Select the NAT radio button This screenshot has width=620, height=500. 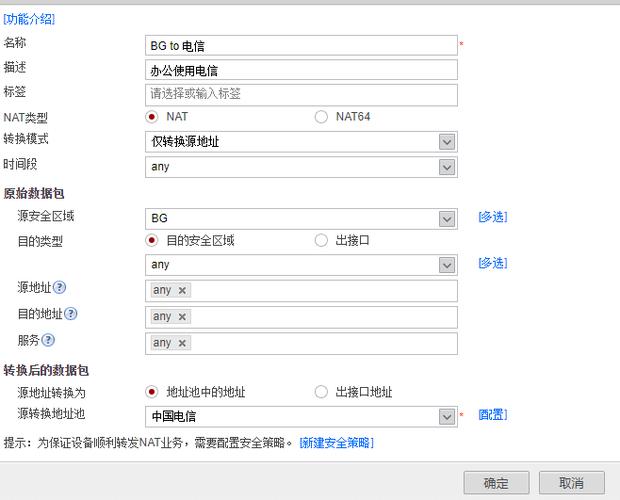click(151, 117)
